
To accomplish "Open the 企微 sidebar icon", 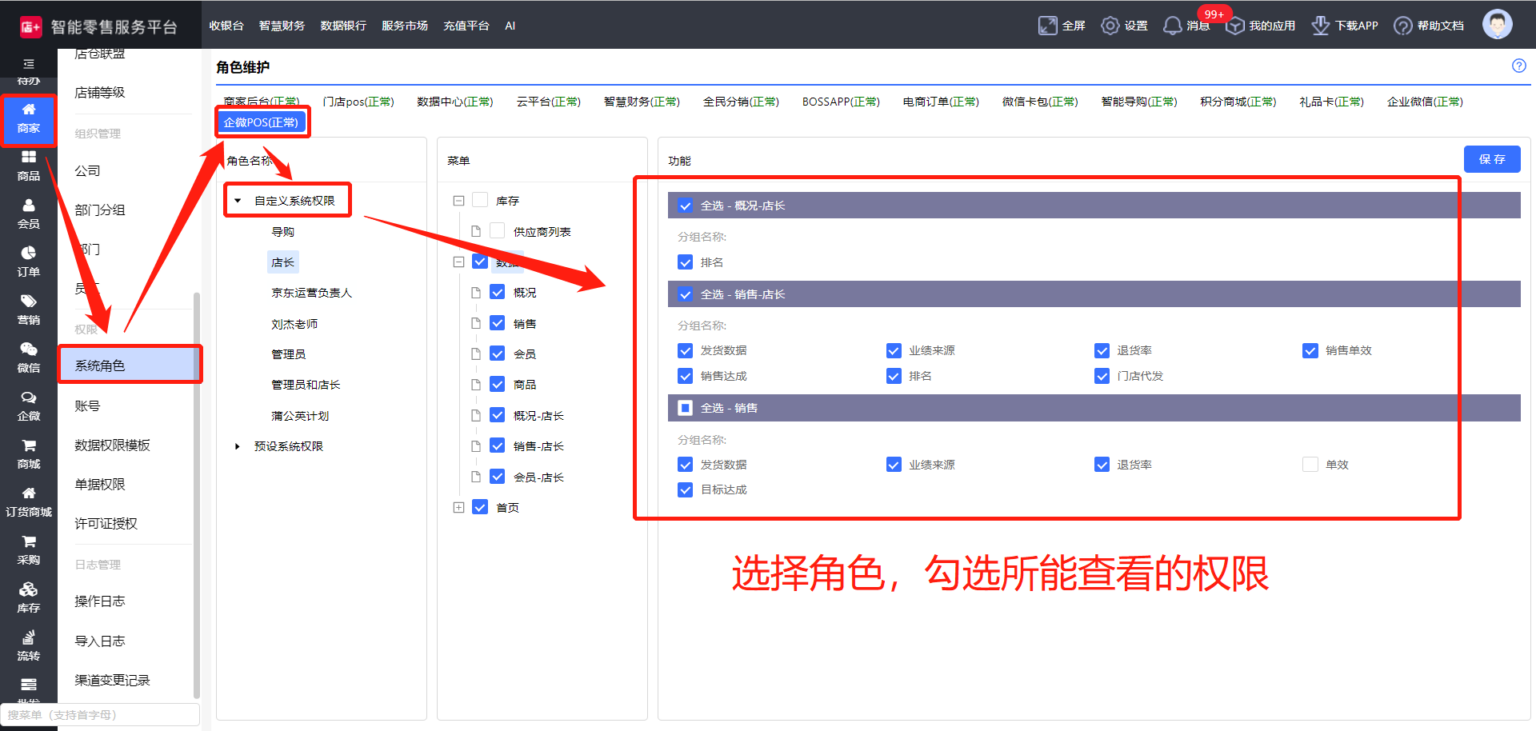I will 28,406.
